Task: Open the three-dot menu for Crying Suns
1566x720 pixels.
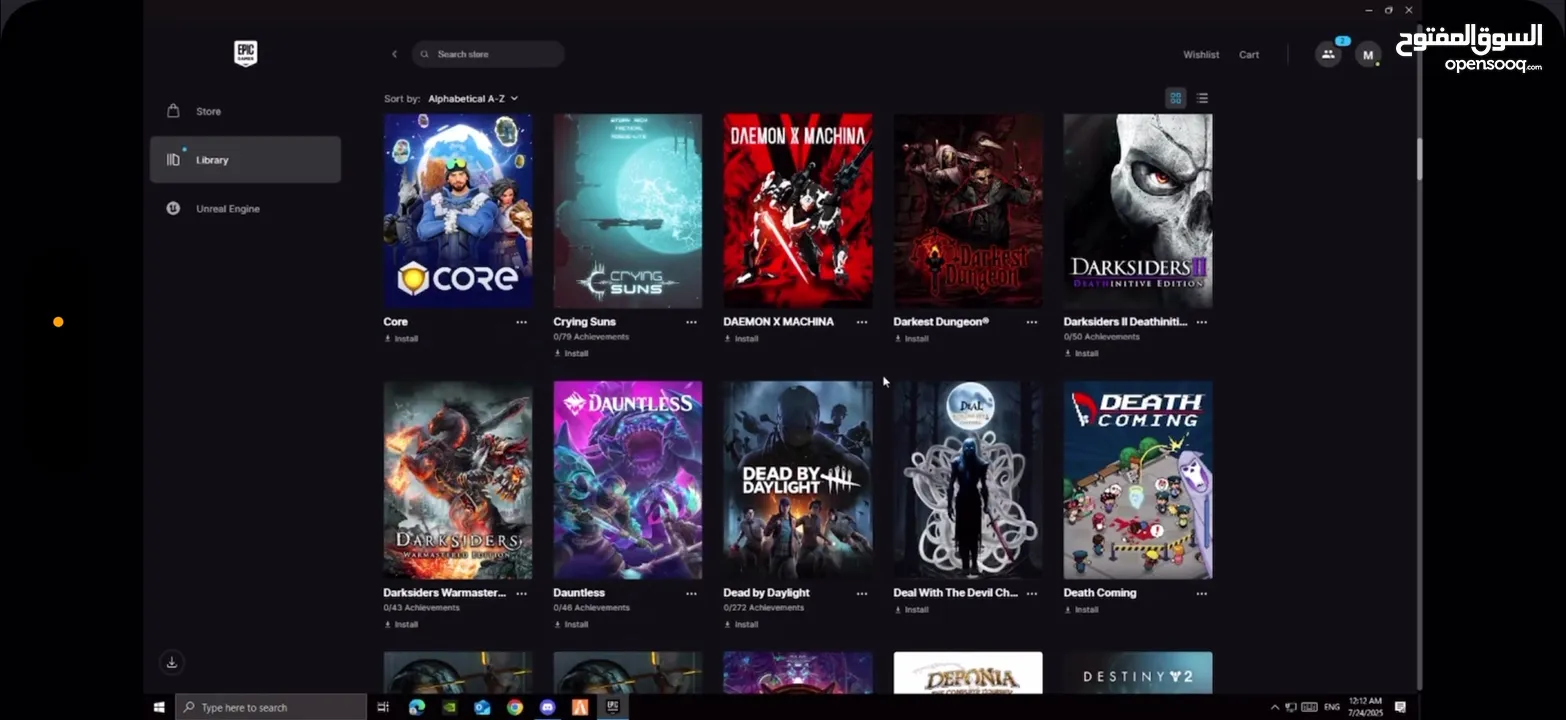Action: [691, 322]
